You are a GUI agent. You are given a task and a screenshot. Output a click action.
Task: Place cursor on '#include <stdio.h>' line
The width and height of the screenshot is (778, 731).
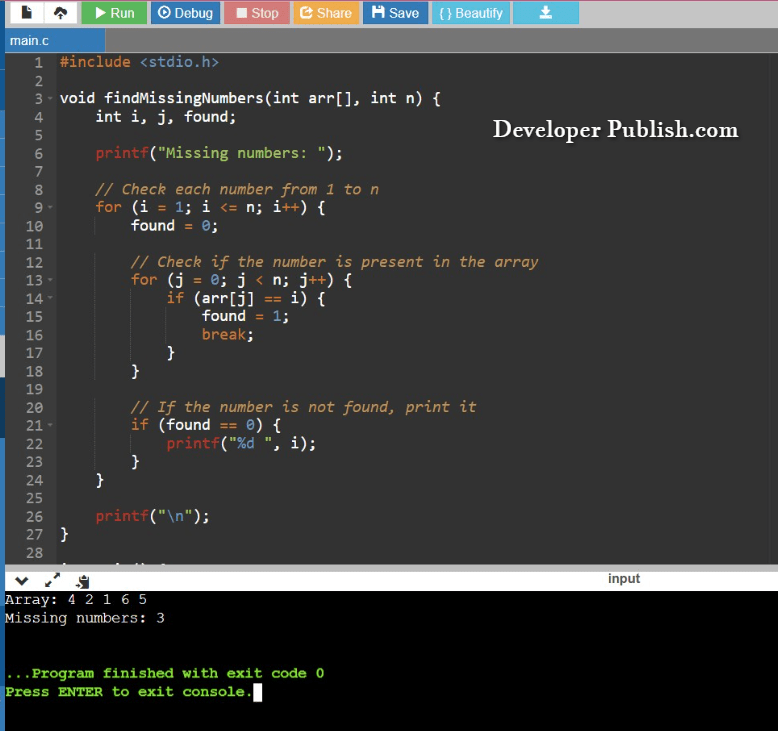point(139,62)
